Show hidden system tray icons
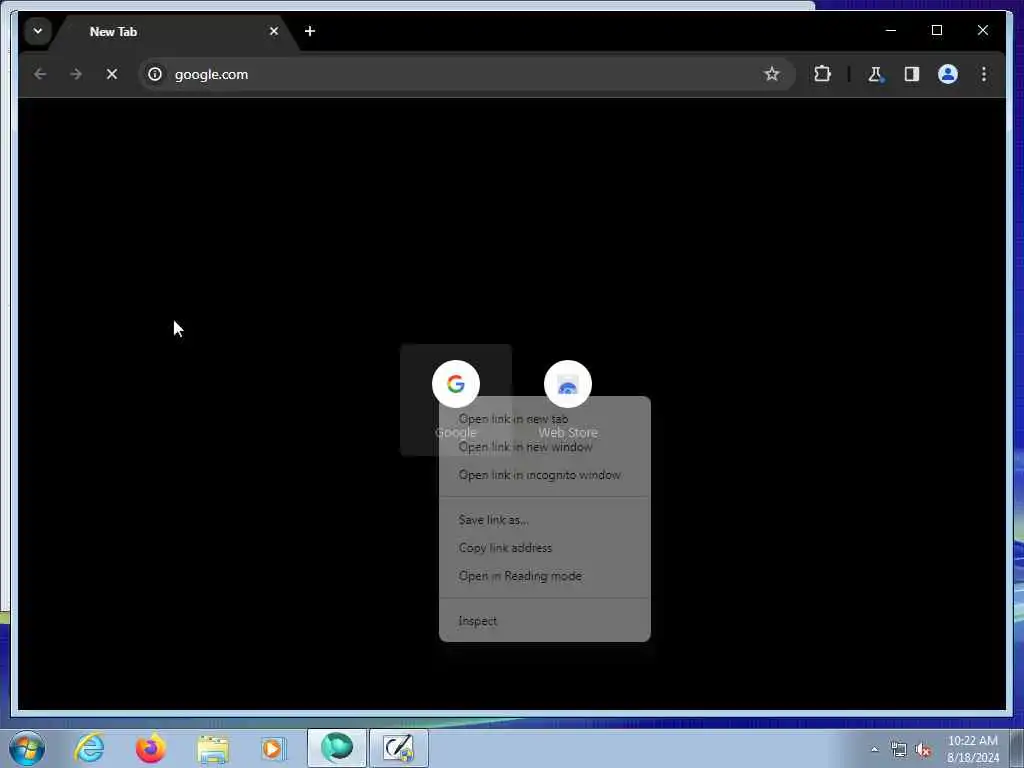This screenshot has height=768, width=1024. [874, 750]
